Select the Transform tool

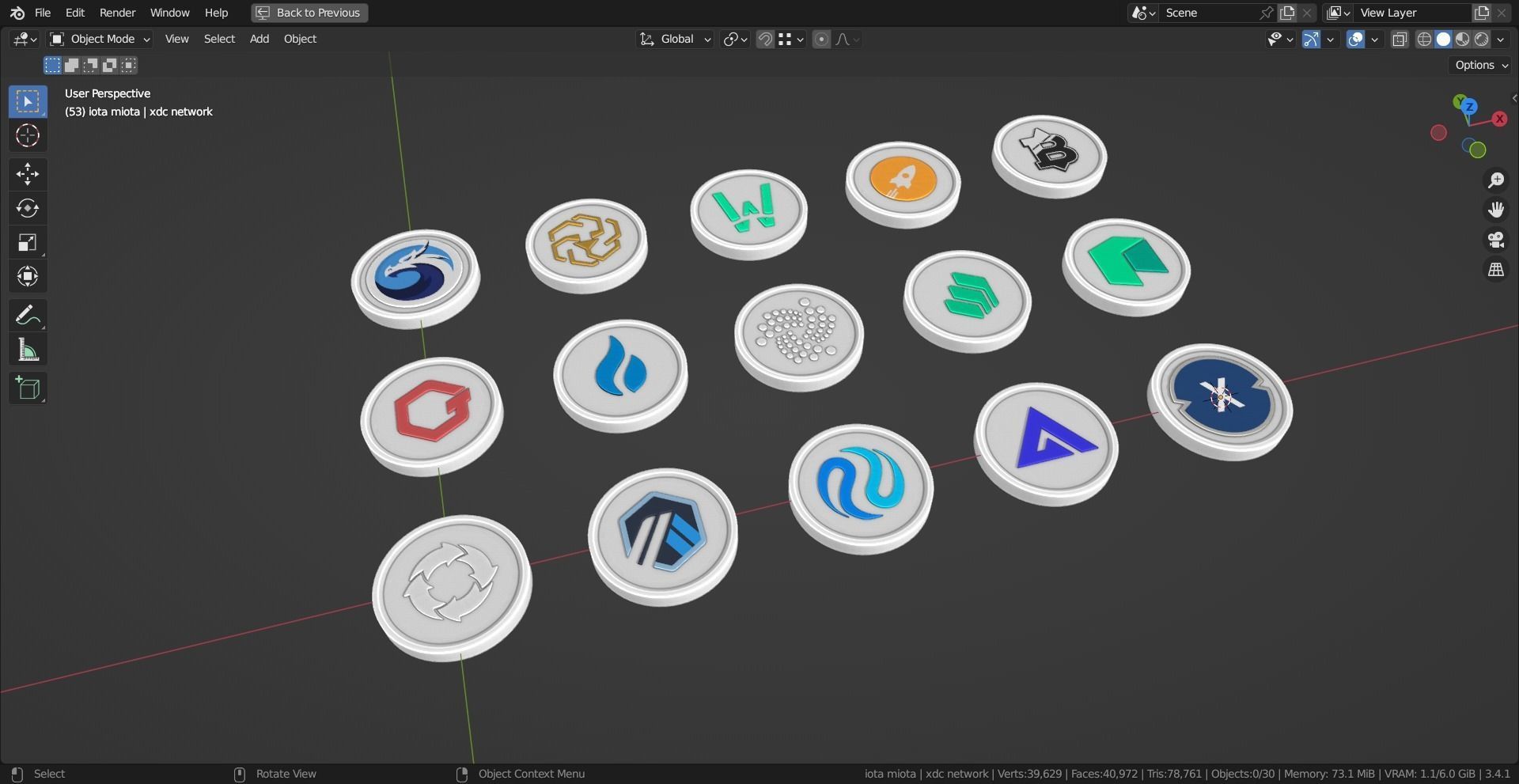click(28, 276)
